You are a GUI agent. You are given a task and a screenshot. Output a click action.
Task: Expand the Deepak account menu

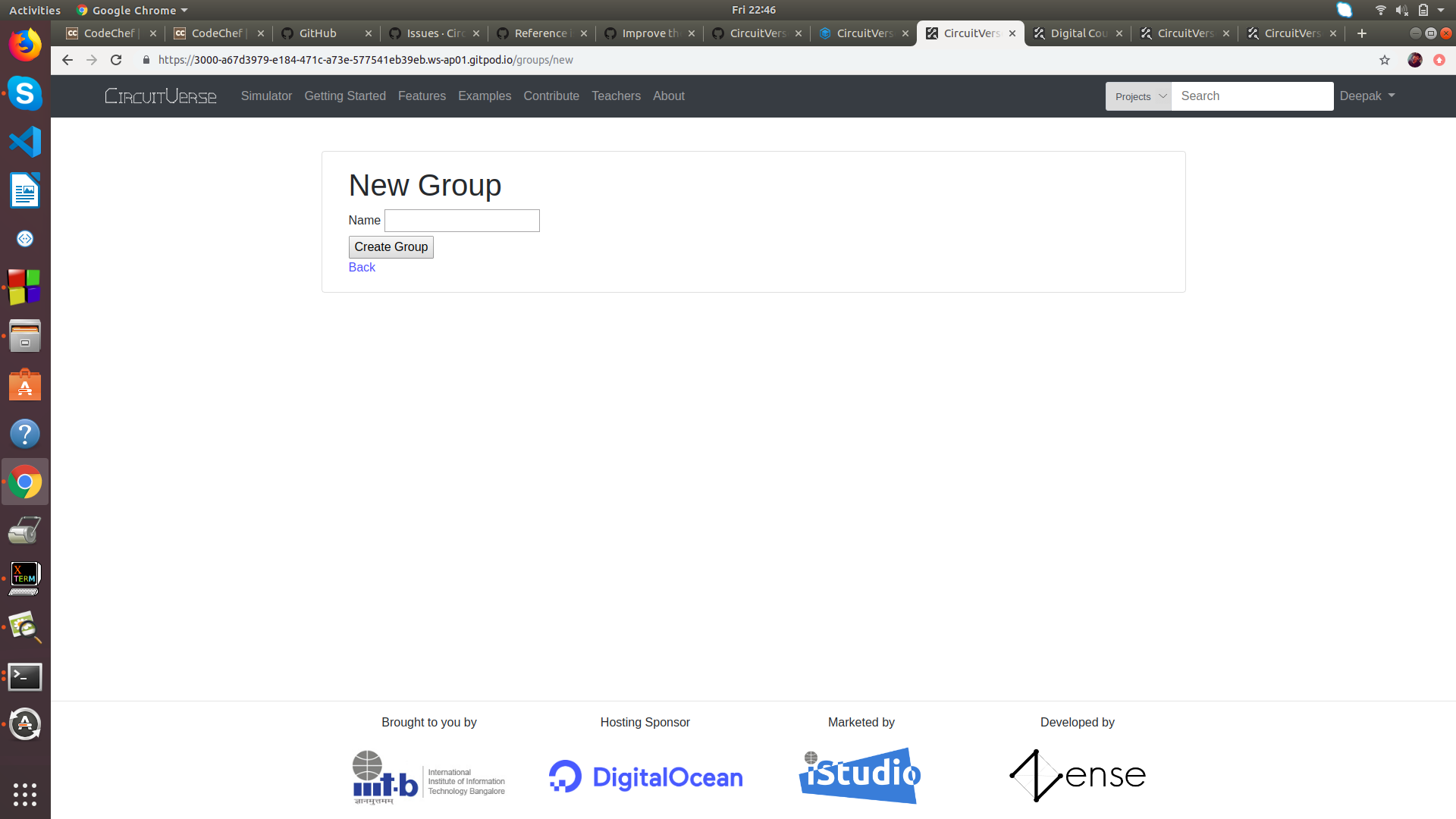click(1366, 96)
